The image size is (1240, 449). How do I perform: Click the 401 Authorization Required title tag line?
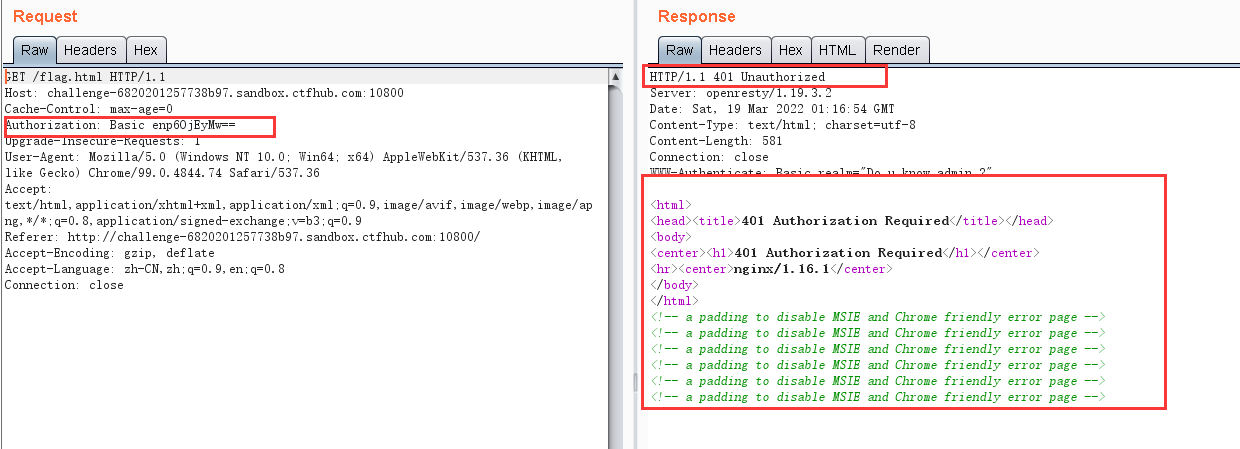pos(851,221)
